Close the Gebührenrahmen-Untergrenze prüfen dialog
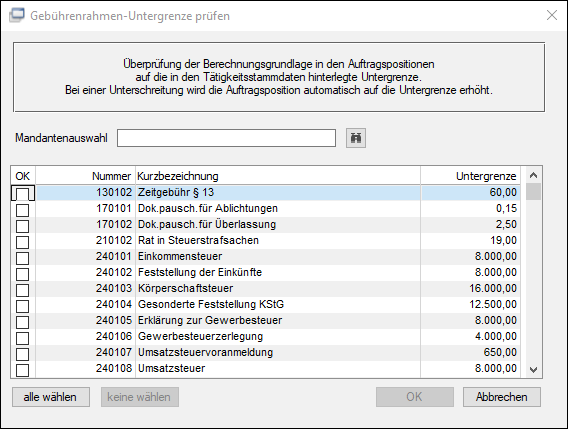568x429 pixels. 552,15
